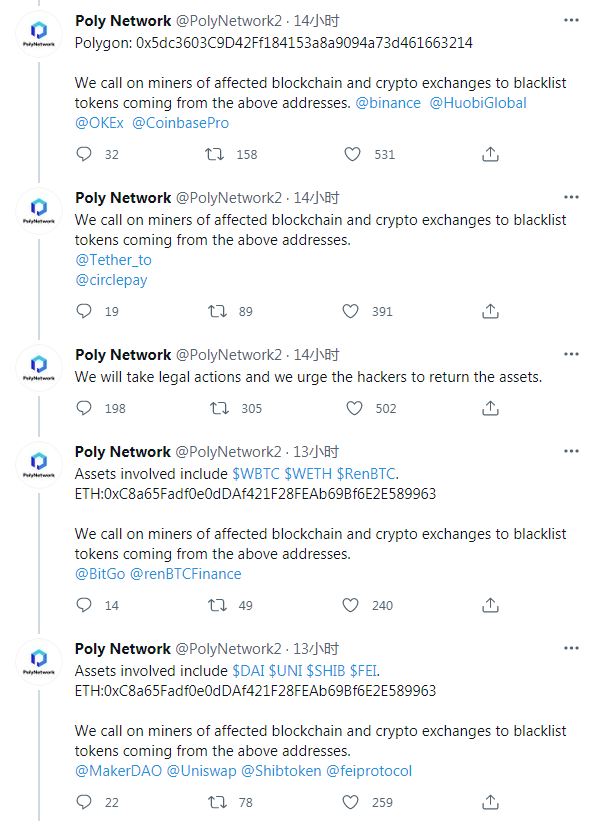Image resolution: width=596 pixels, height=821 pixels.
Task: Open more options on the legal actions tweet
Action: 571,354
